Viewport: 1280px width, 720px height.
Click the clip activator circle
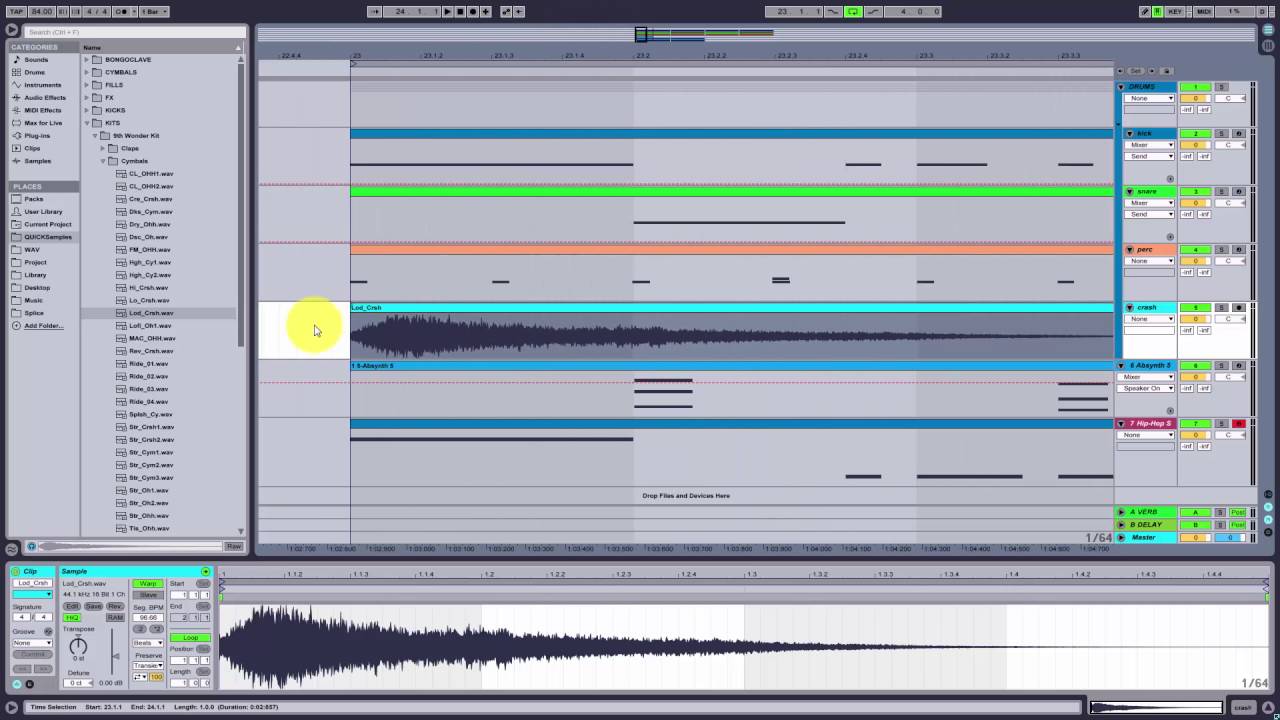point(16,572)
